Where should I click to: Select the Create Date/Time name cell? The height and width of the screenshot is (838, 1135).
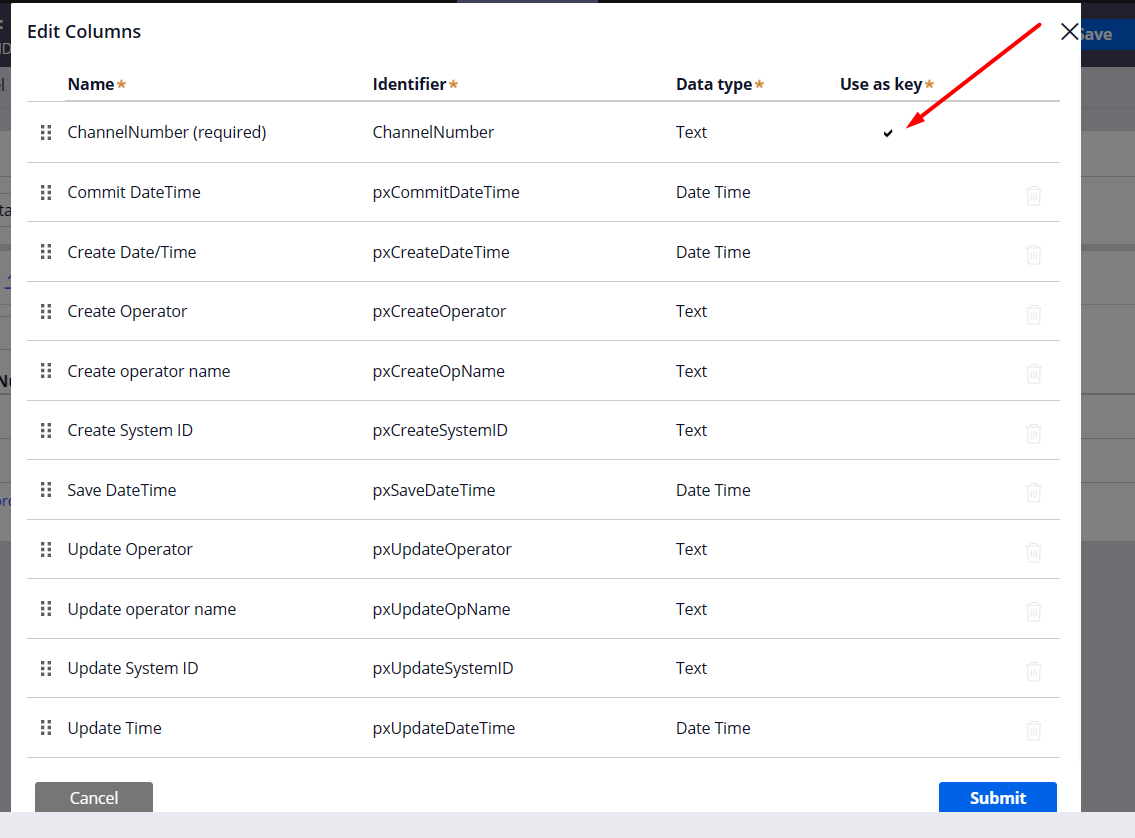point(132,252)
